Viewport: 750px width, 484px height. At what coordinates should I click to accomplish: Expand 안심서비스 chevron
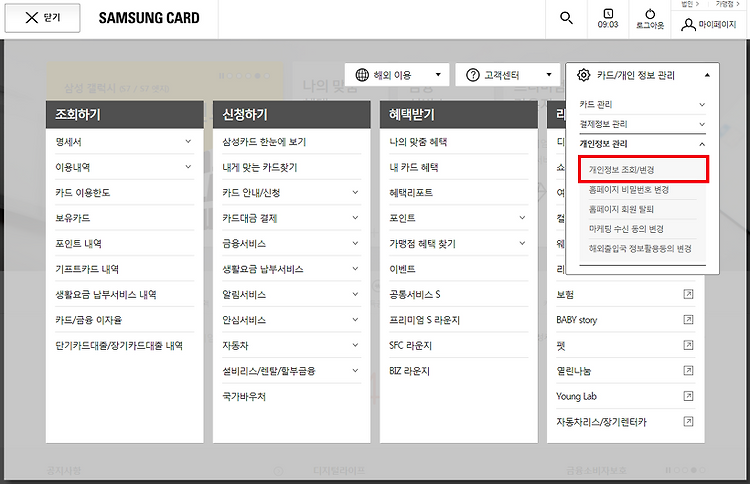[x=355, y=319]
